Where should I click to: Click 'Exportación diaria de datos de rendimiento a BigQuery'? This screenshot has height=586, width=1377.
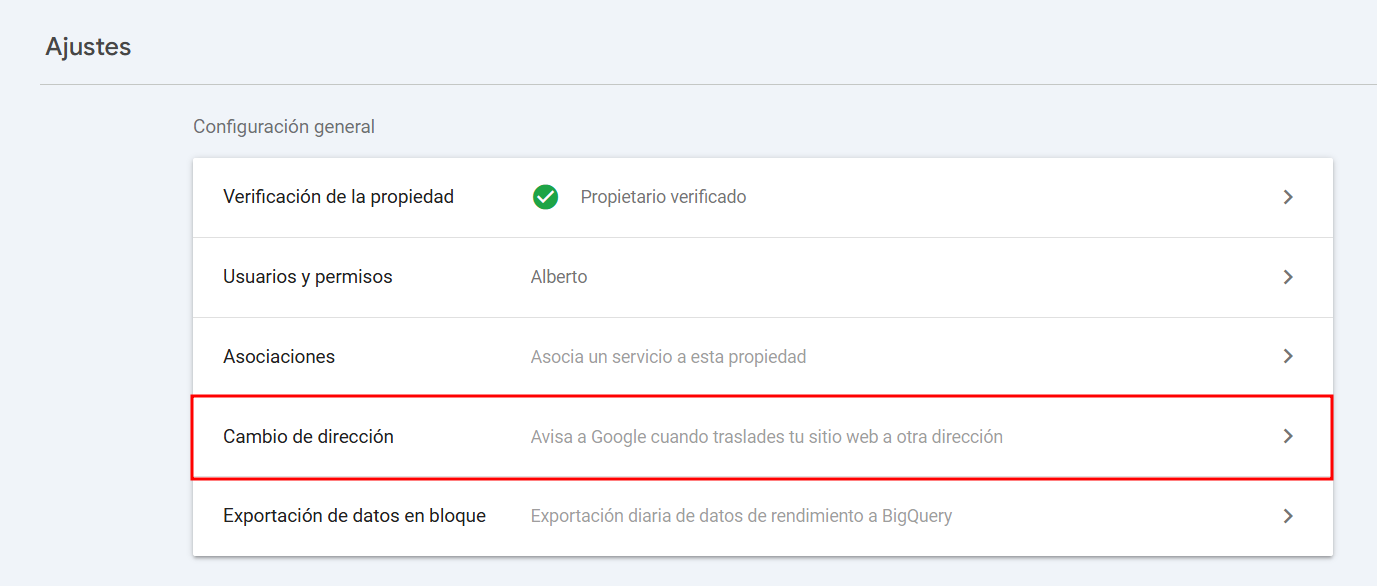pyautogui.click(x=741, y=517)
